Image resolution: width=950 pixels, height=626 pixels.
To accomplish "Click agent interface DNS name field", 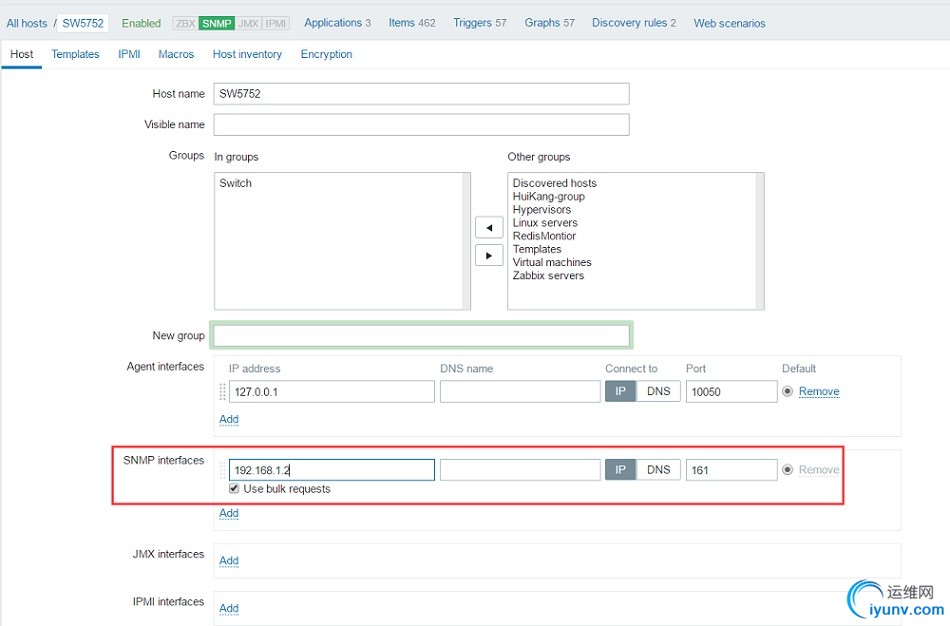I will [520, 391].
